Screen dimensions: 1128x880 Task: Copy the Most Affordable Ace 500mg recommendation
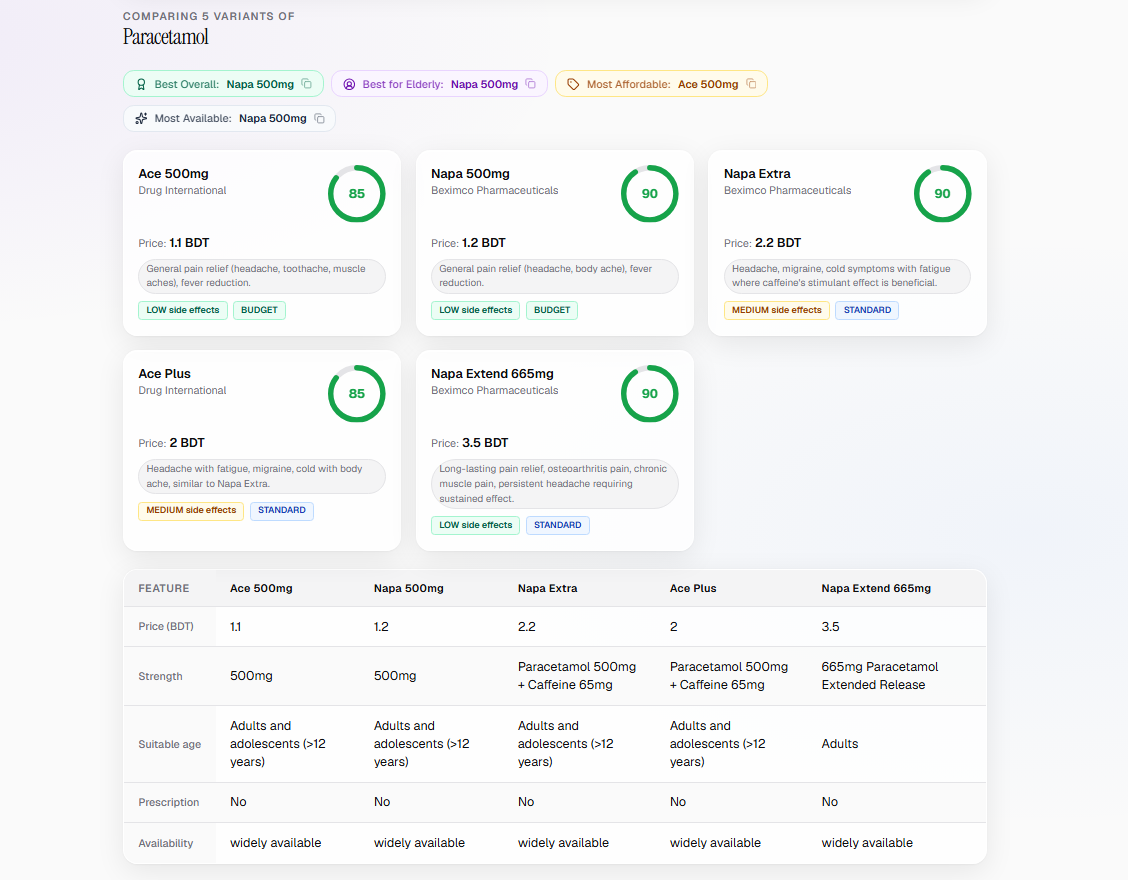[751, 84]
